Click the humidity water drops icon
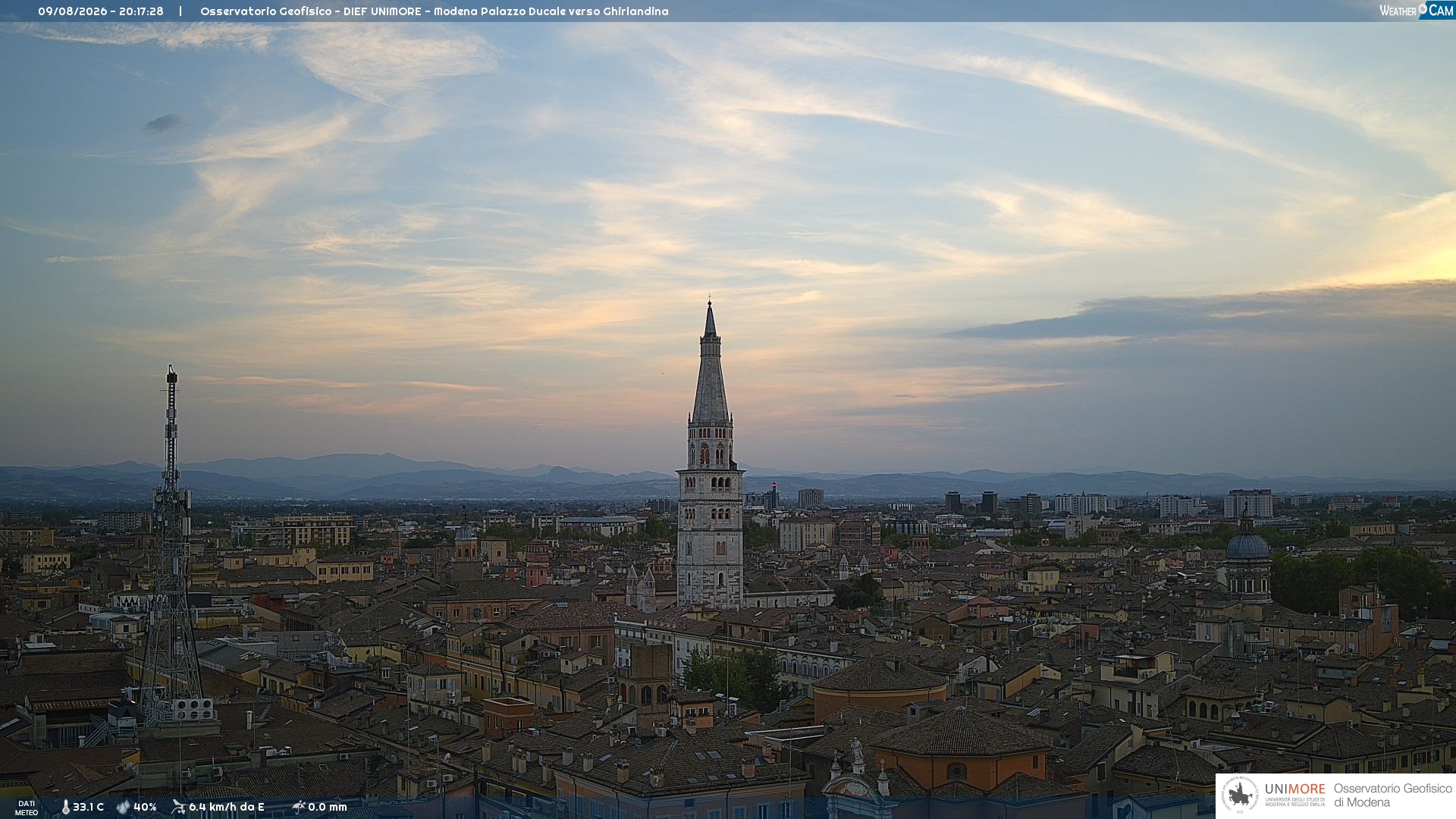The image size is (1456, 819). (123, 807)
